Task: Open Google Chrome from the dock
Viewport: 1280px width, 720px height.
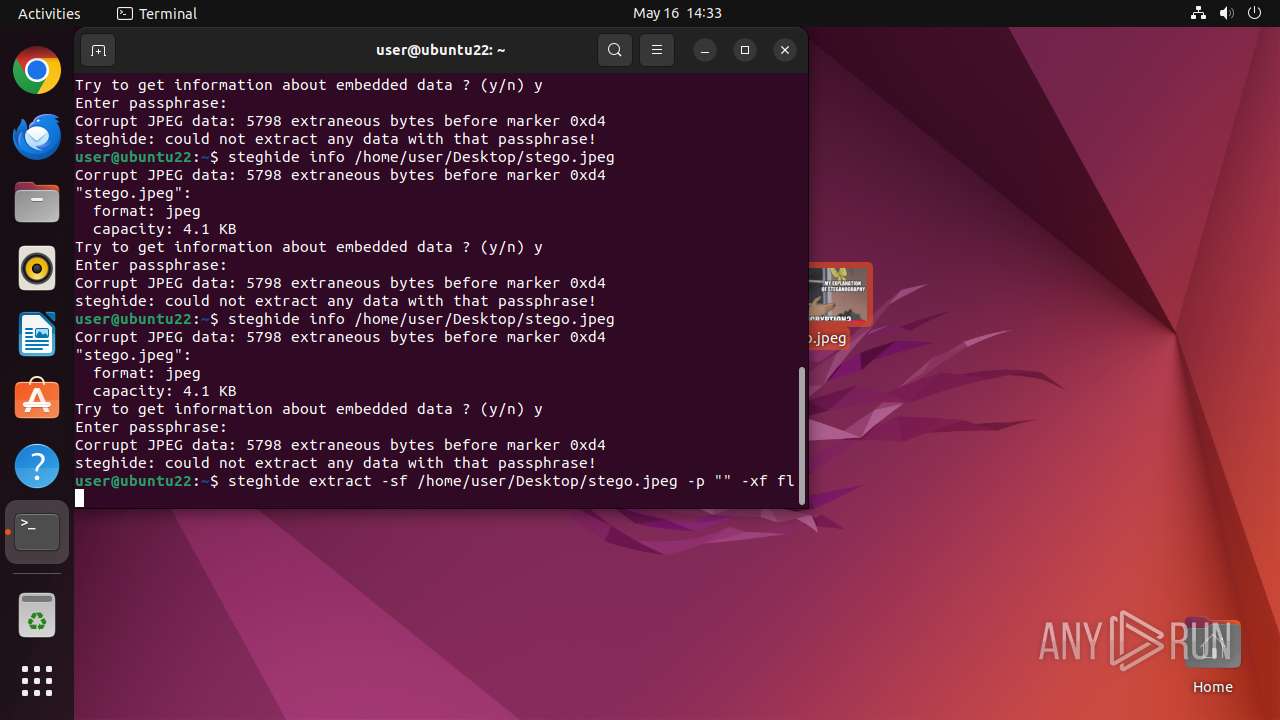Action: [x=37, y=71]
